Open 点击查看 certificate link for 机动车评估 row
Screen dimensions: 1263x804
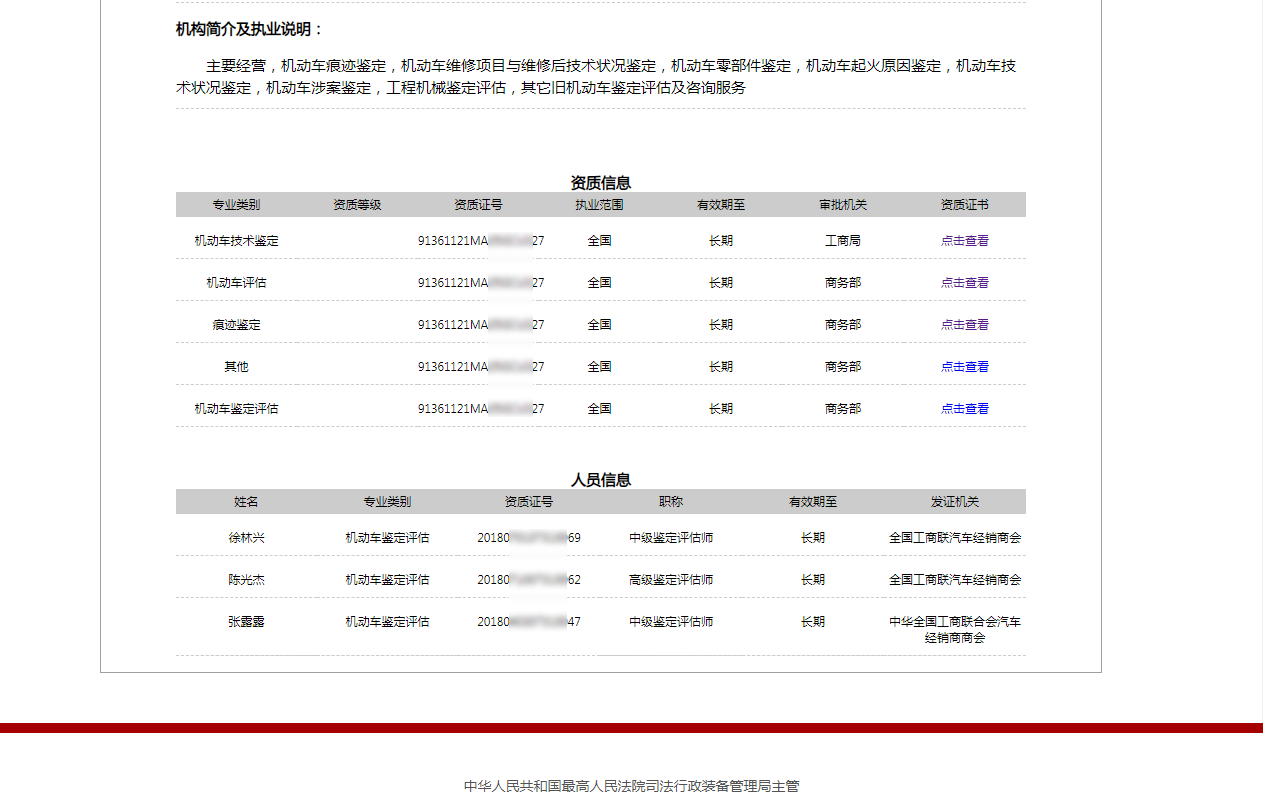(x=964, y=283)
